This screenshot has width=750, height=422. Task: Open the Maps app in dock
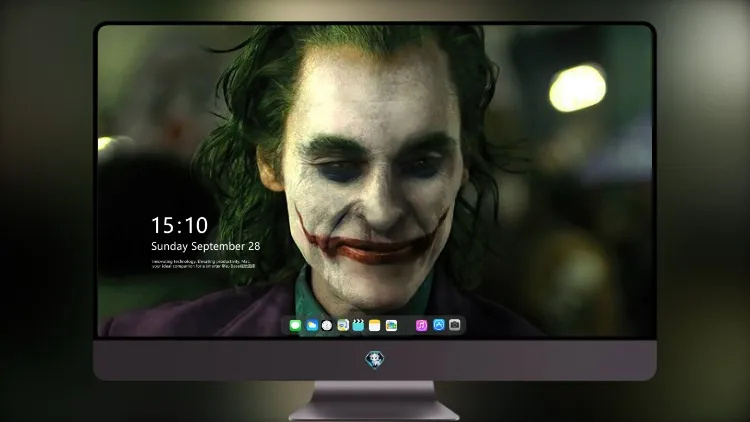point(343,325)
